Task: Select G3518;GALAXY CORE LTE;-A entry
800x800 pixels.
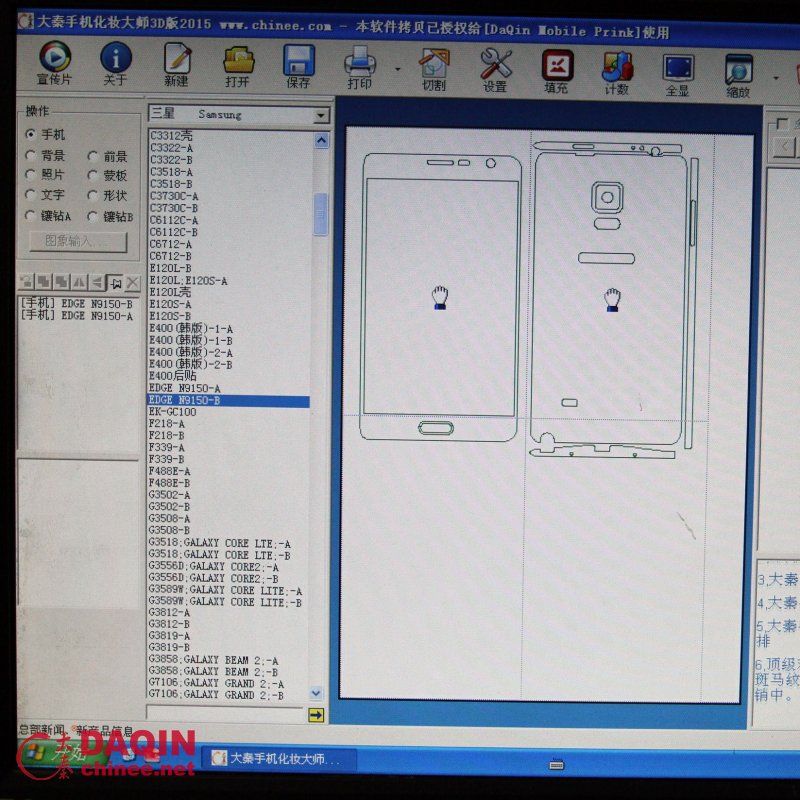Action: tap(219, 543)
